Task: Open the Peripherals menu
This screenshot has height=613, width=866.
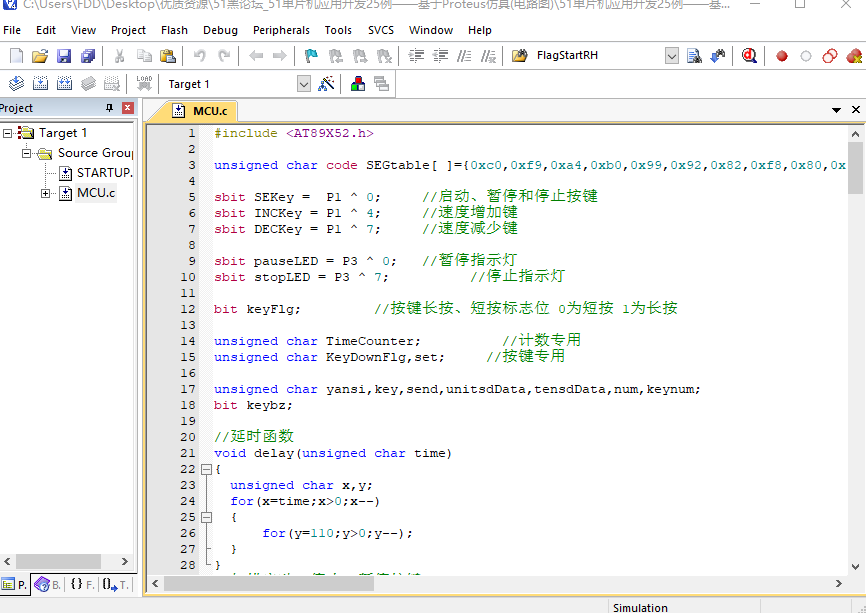Action: [x=281, y=30]
